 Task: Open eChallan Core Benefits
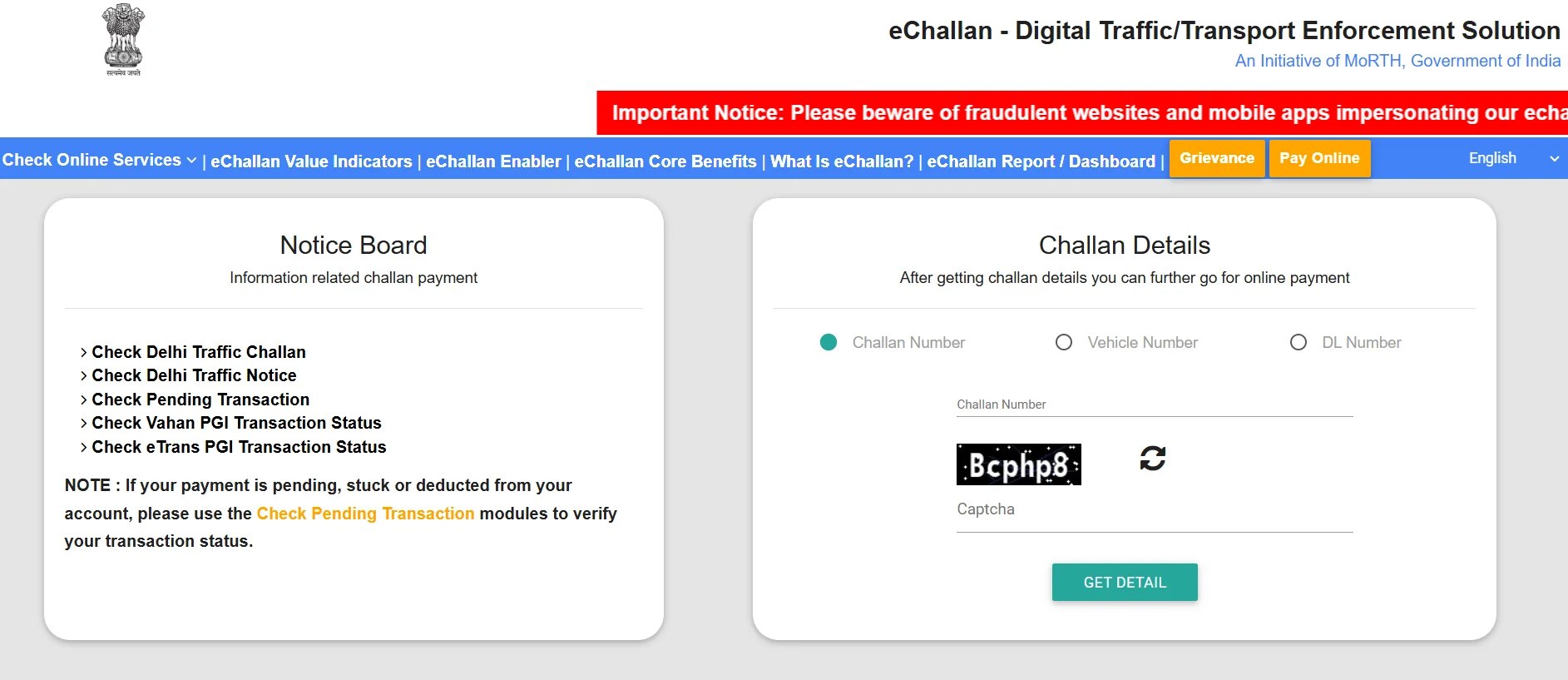[x=665, y=161]
